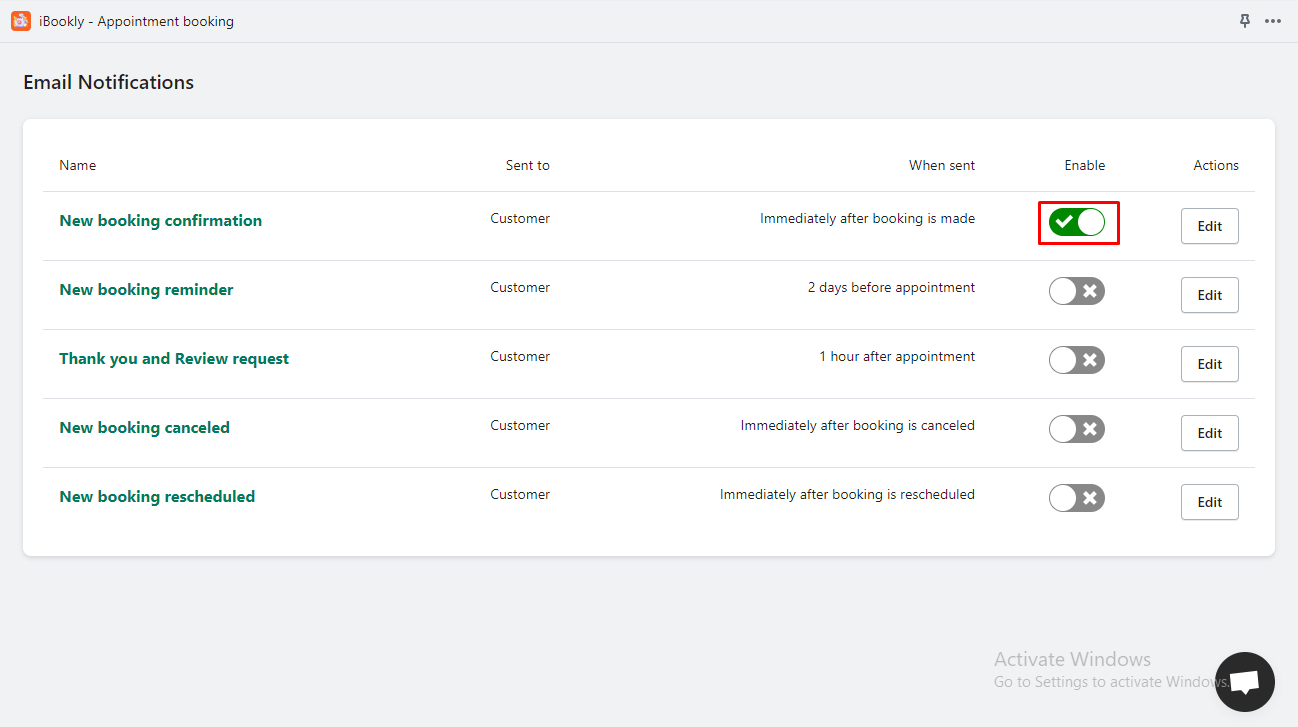Open Thank you and Review request link
The image size is (1298, 727).
[x=174, y=359]
